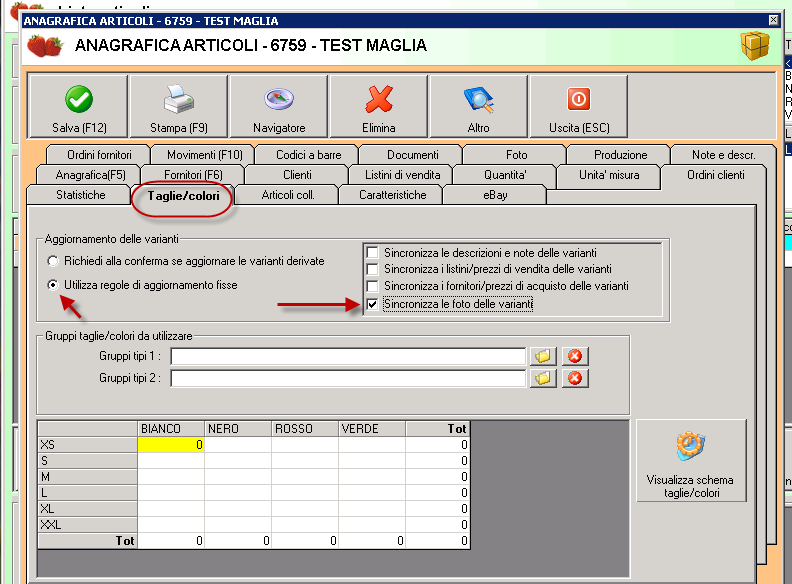Print using the Stampa (F9) button
This screenshot has height=584, width=792.
pyautogui.click(x=178, y=106)
